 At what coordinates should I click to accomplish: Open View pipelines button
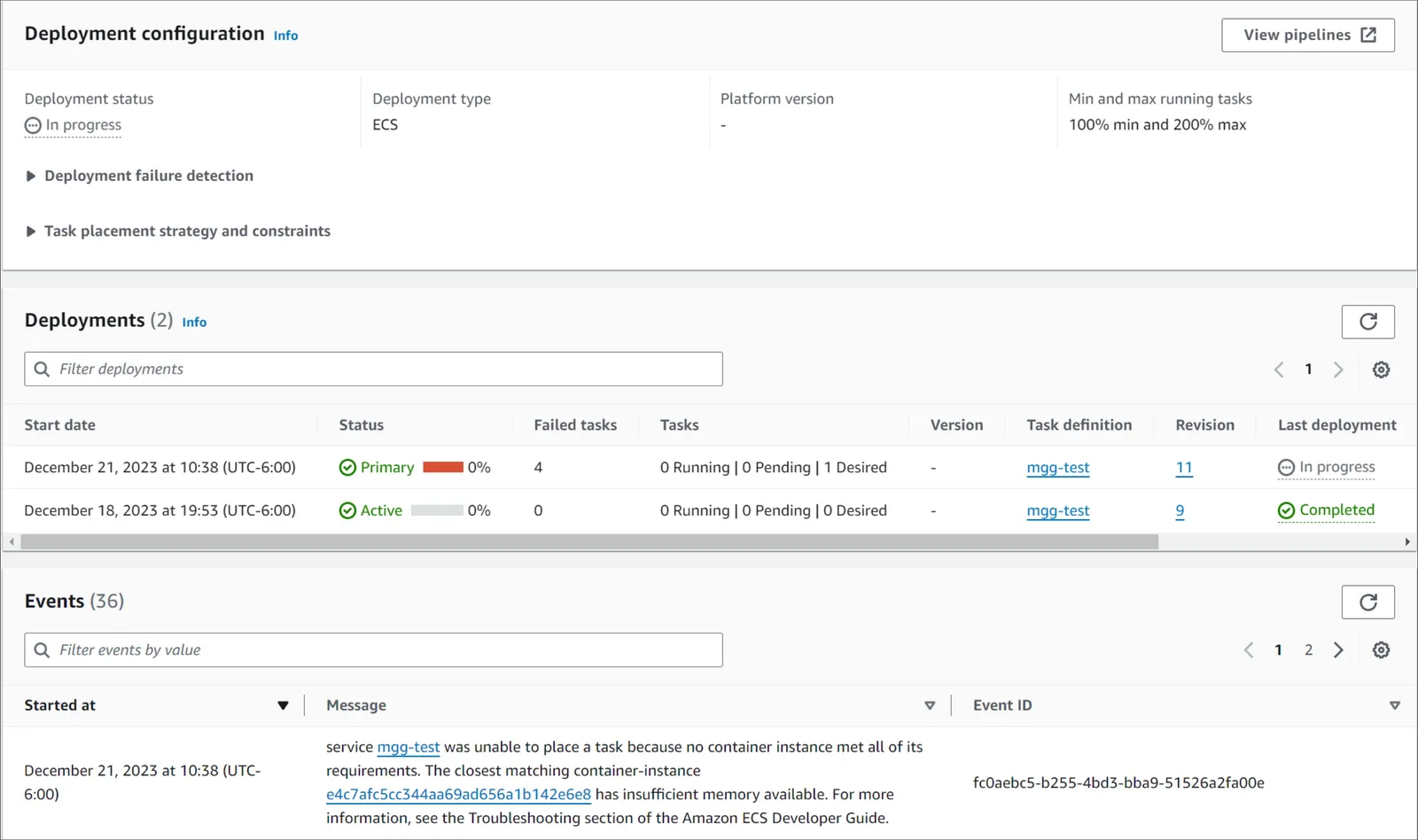[x=1308, y=35]
